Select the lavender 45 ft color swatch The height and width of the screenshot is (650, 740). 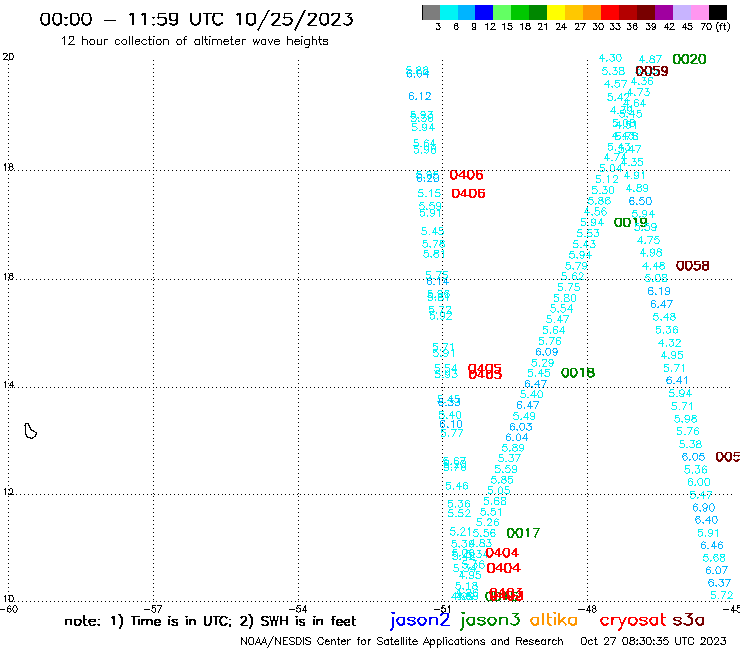[x=681, y=12]
